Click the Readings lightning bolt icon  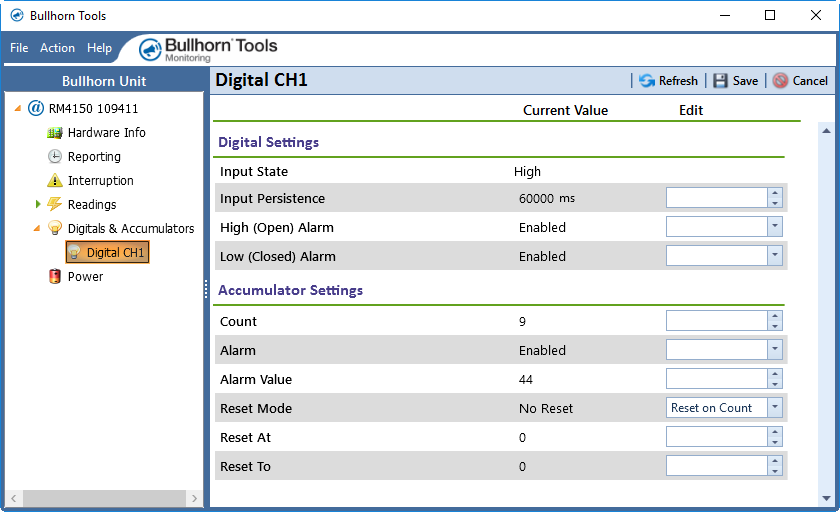click(x=55, y=204)
